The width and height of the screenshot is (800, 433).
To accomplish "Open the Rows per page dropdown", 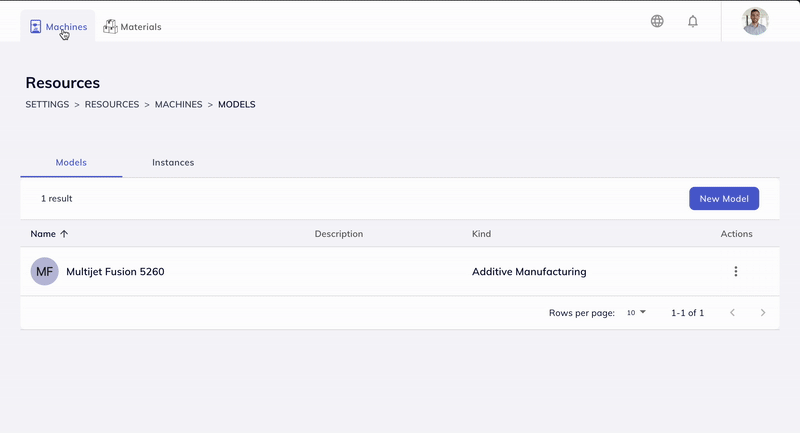I will (636, 313).
